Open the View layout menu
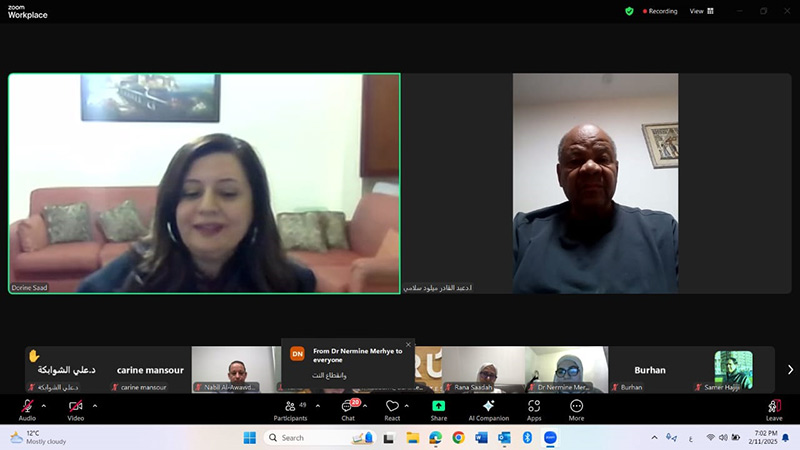Image resolution: width=800 pixels, height=450 pixels. click(x=701, y=11)
